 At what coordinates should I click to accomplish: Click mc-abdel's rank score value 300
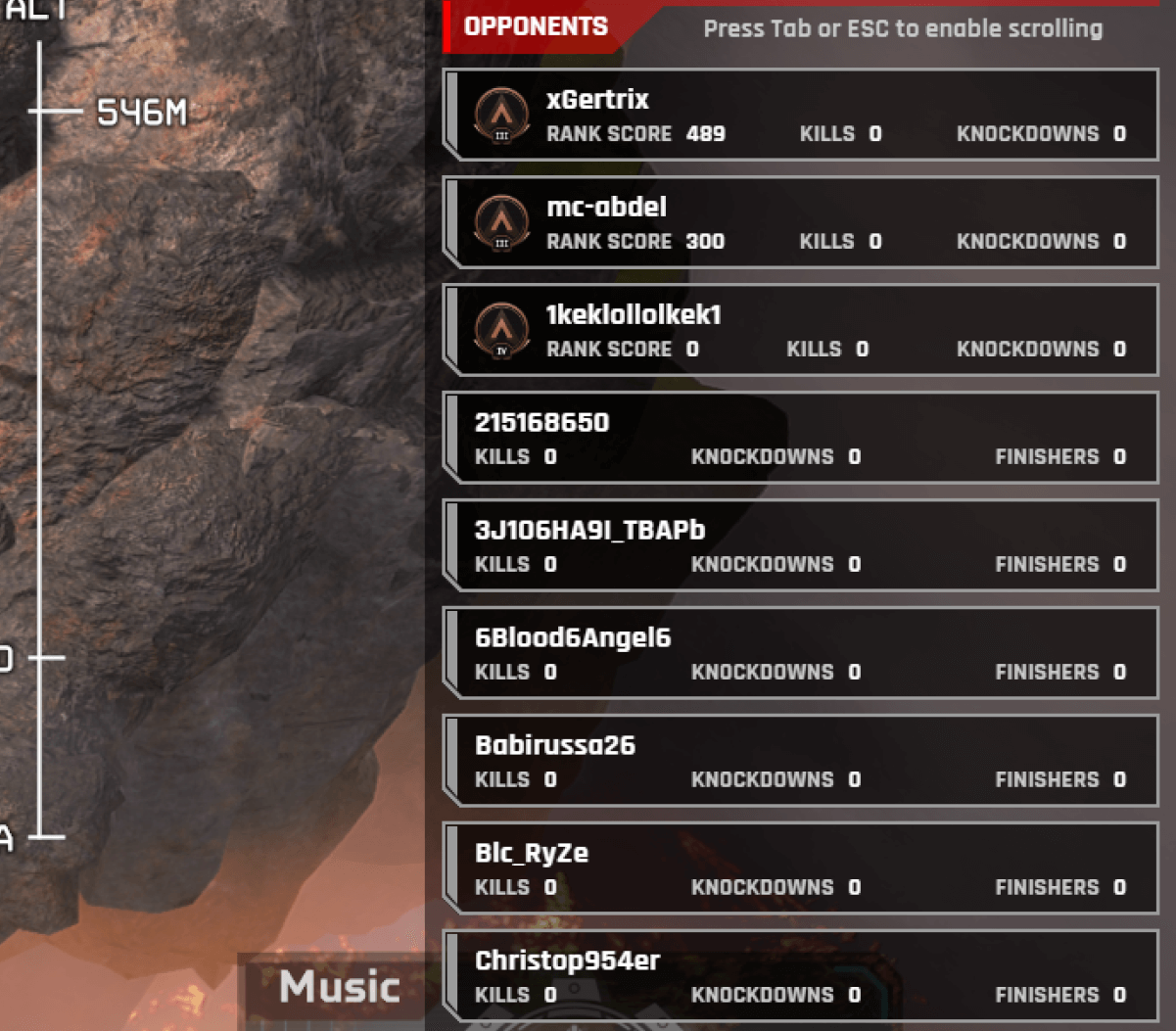pos(705,242)
